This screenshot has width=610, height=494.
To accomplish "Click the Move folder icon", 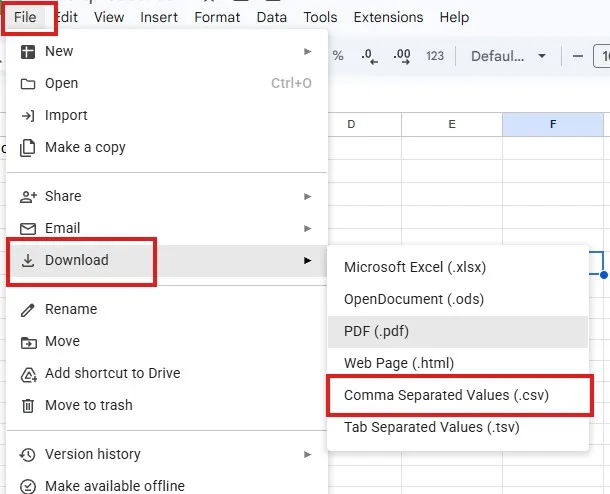I will [28, 342].
